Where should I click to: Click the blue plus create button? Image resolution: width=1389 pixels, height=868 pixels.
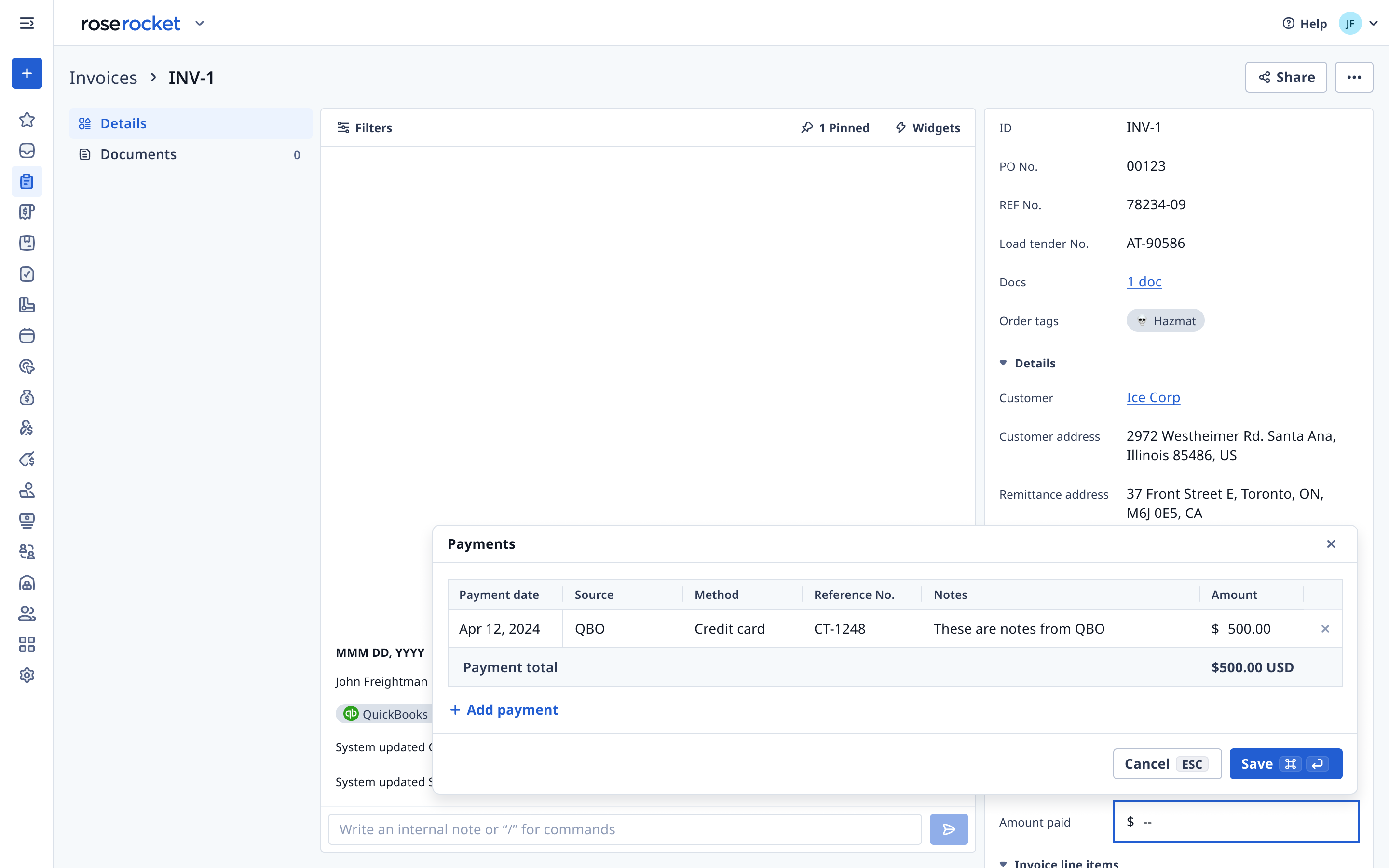(x=27, y=73)
